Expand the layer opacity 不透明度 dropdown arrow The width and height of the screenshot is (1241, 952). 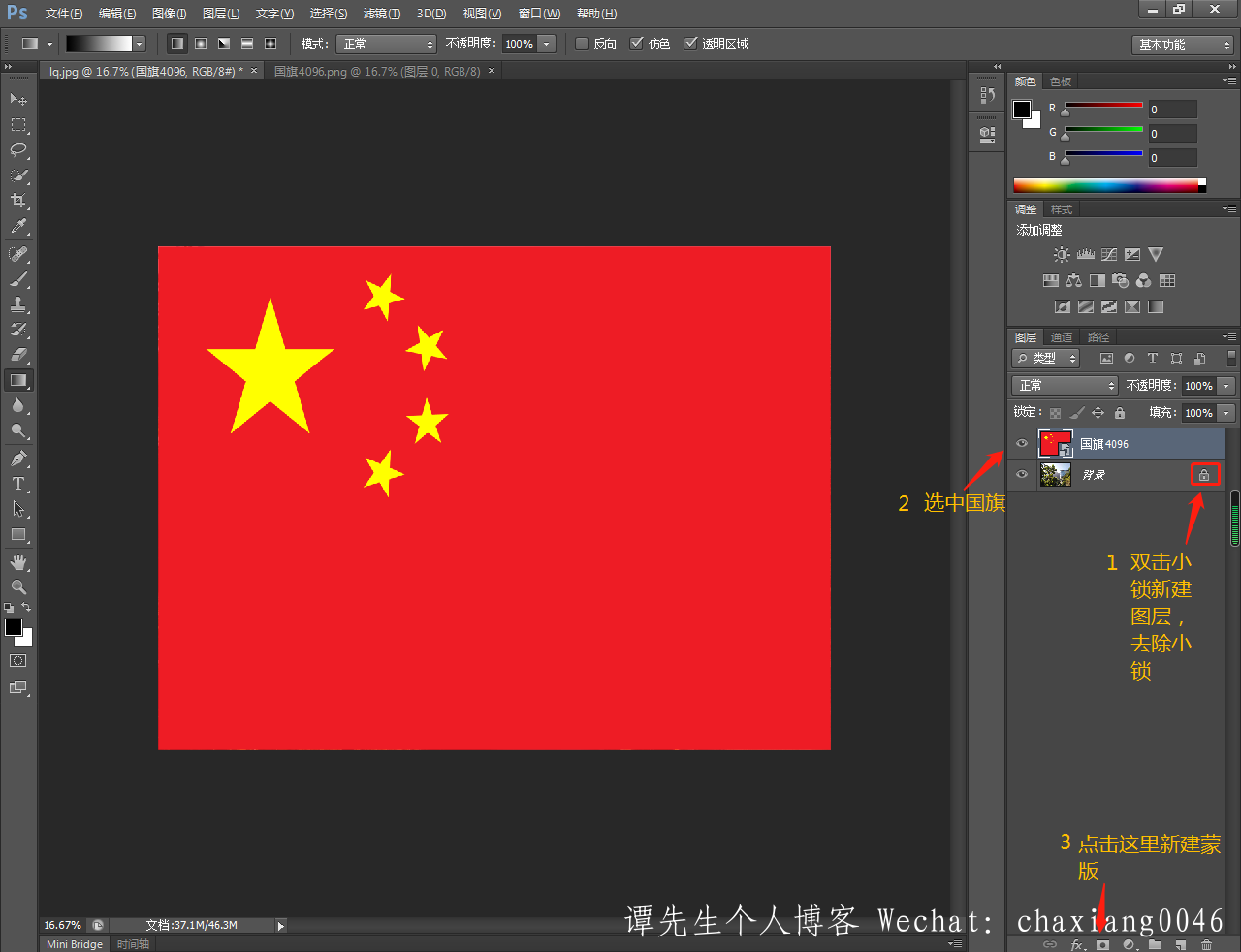1226,386
